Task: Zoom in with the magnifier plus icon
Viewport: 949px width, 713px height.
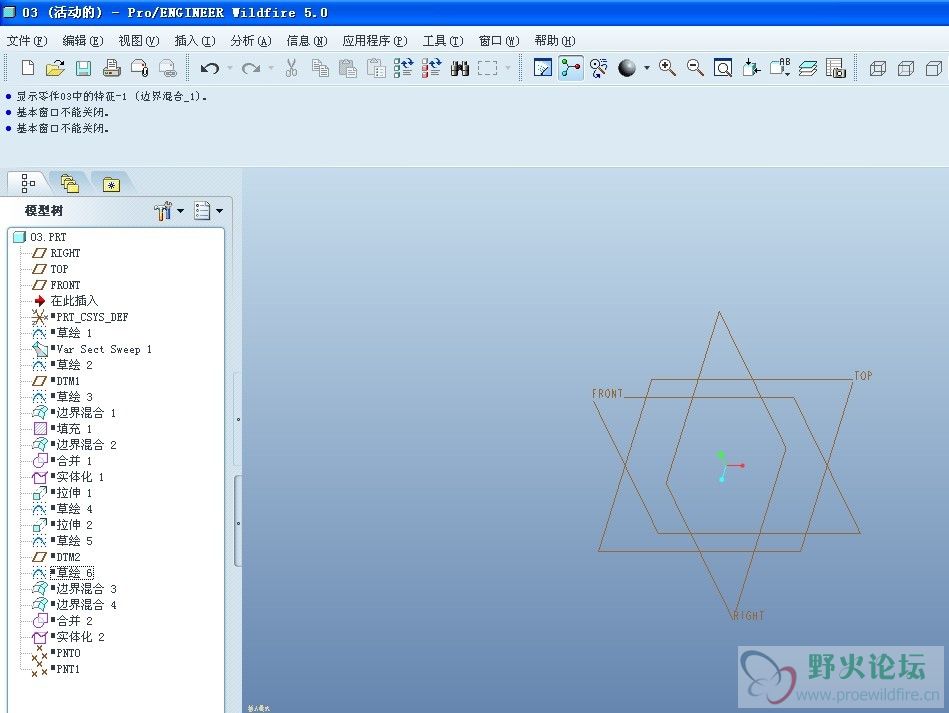Action: pos(667,68)
